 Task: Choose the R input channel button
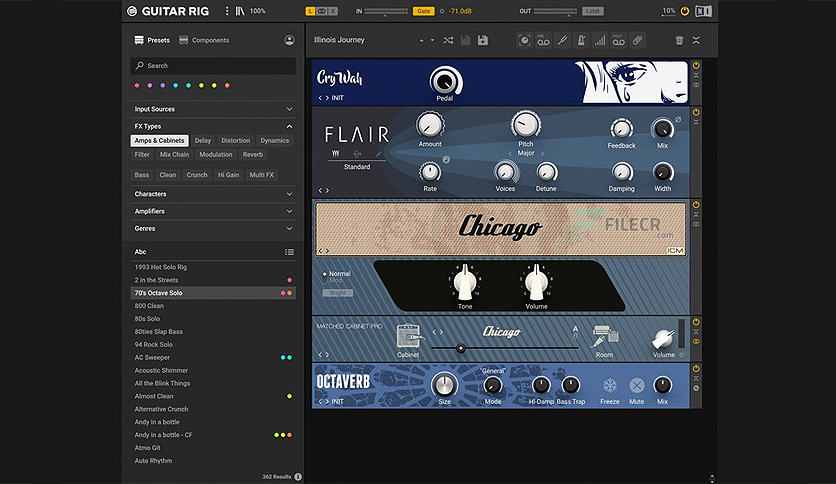click(x=333, y=11)
